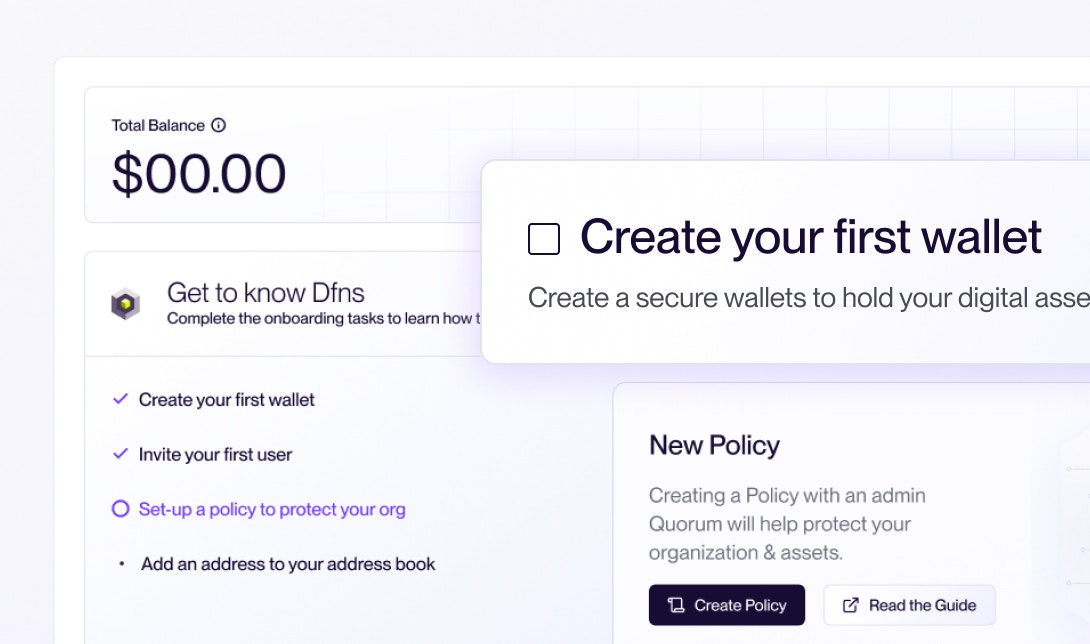Click the external link icon on Read the Guide
The image size is (1090, 644).
[851, 605]
